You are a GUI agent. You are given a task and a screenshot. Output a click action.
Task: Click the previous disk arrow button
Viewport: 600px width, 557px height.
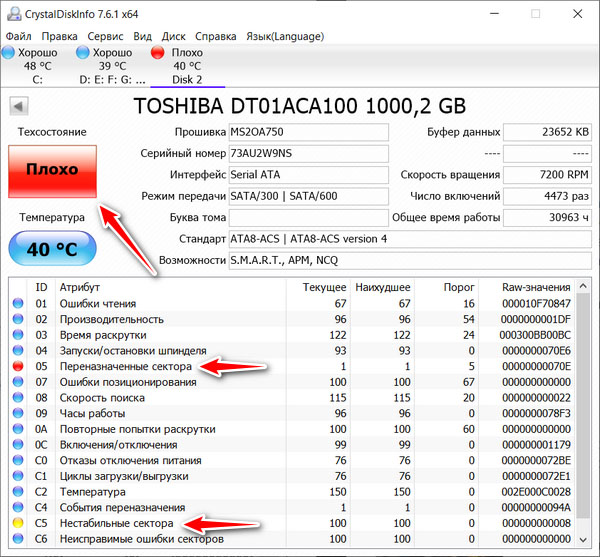pyautogui.click(x=19, y=106)
